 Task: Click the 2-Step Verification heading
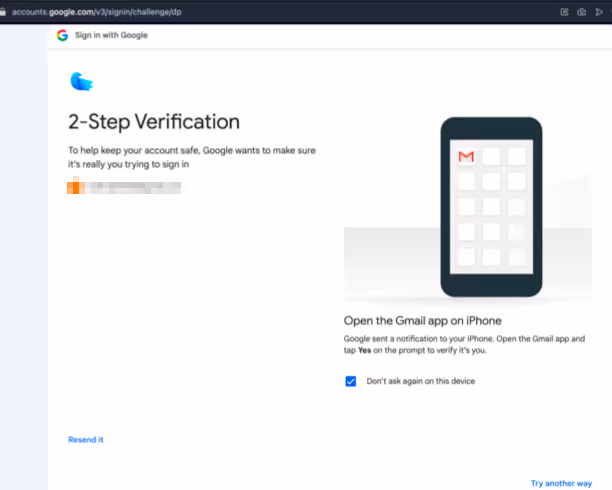154,121
